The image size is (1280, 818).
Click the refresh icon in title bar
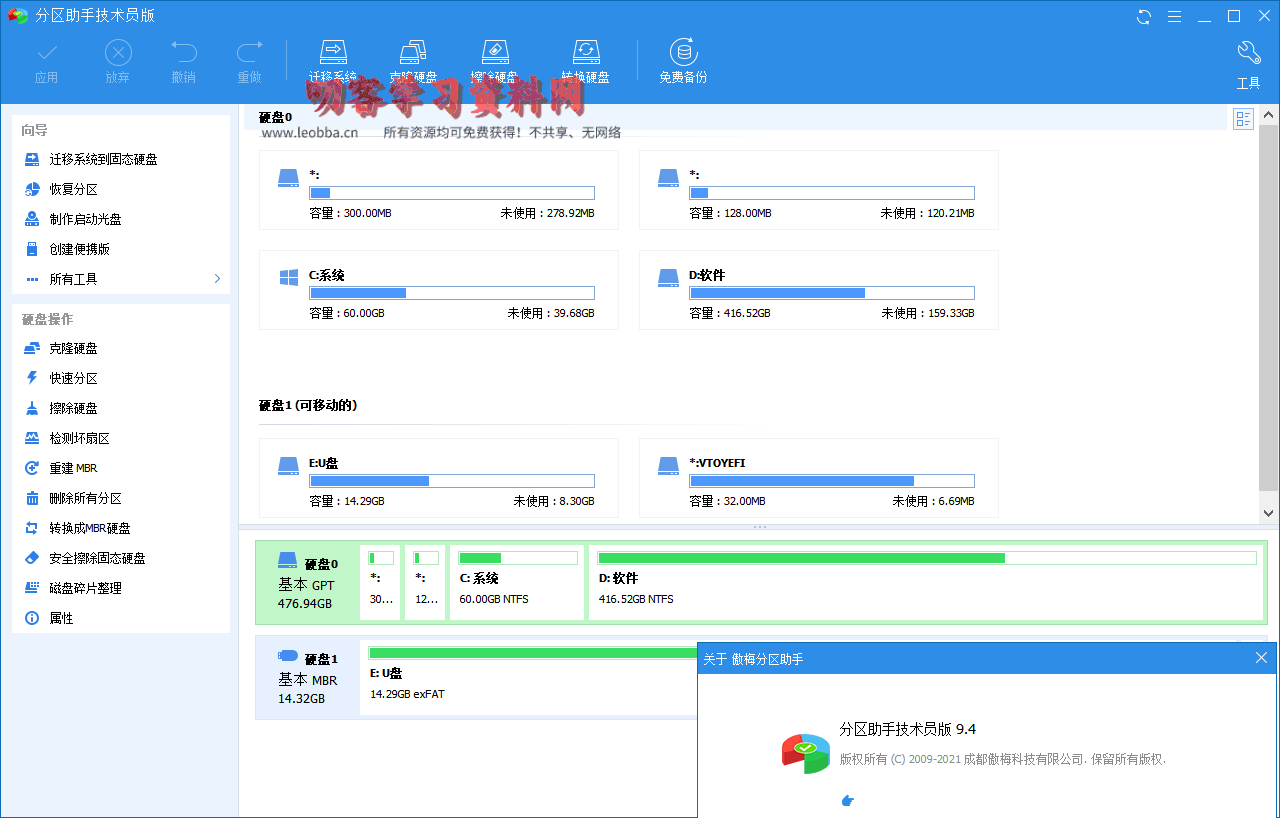click(x=1144, y=16)
